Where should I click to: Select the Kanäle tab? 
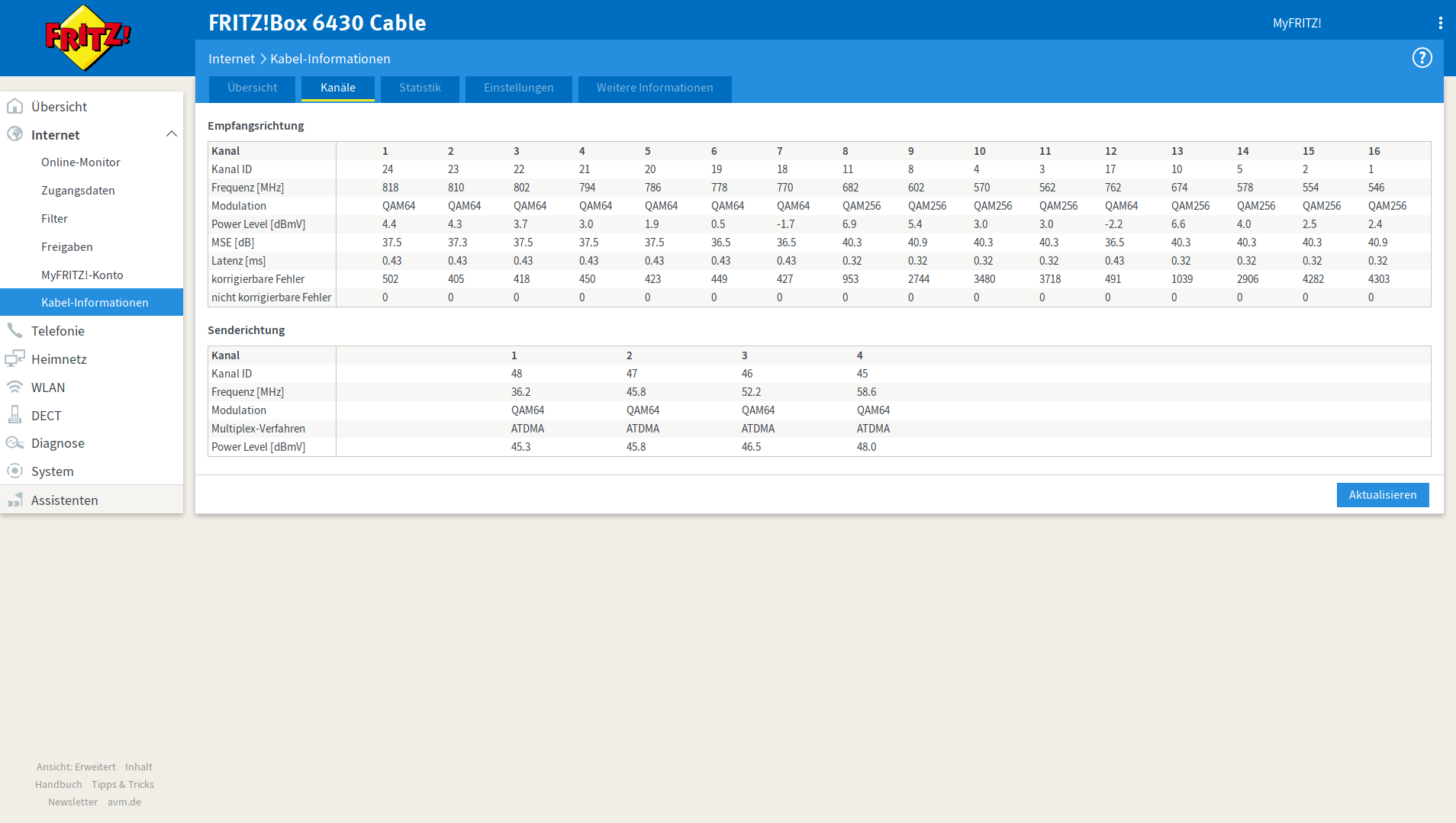click(x=338, y=88)
